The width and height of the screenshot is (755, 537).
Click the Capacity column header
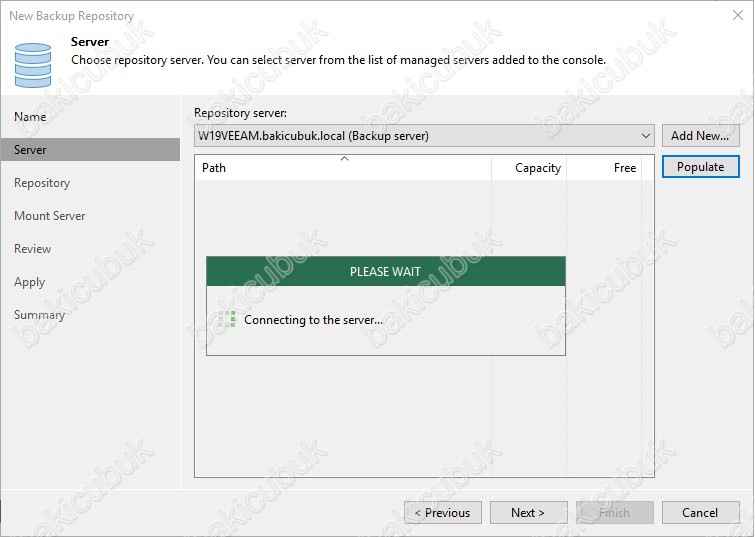529,168
